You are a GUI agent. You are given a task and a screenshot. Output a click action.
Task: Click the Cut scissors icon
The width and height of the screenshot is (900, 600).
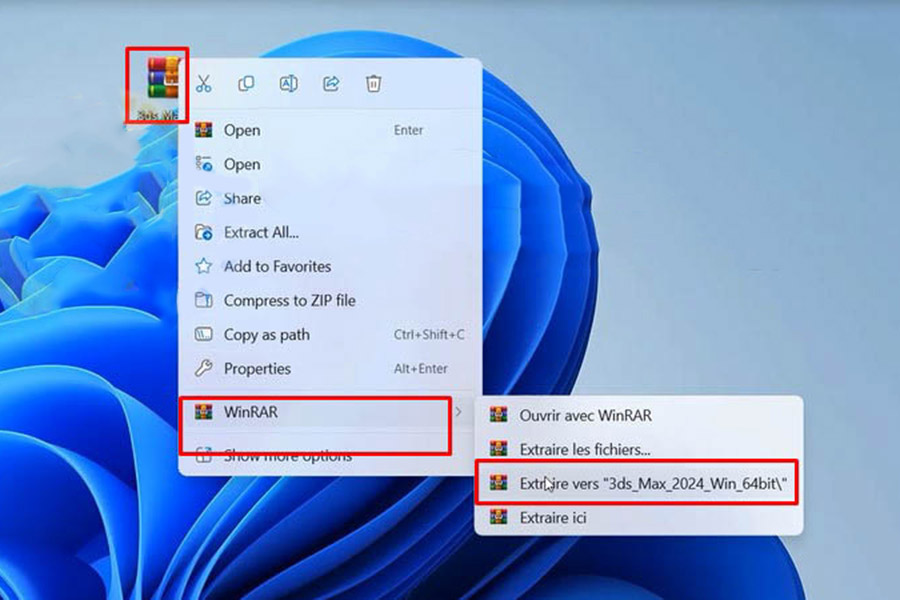(204, 84)
